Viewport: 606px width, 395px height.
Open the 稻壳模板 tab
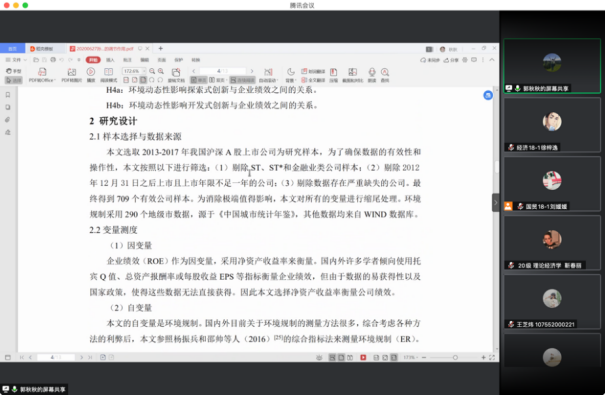click(44, 49)
